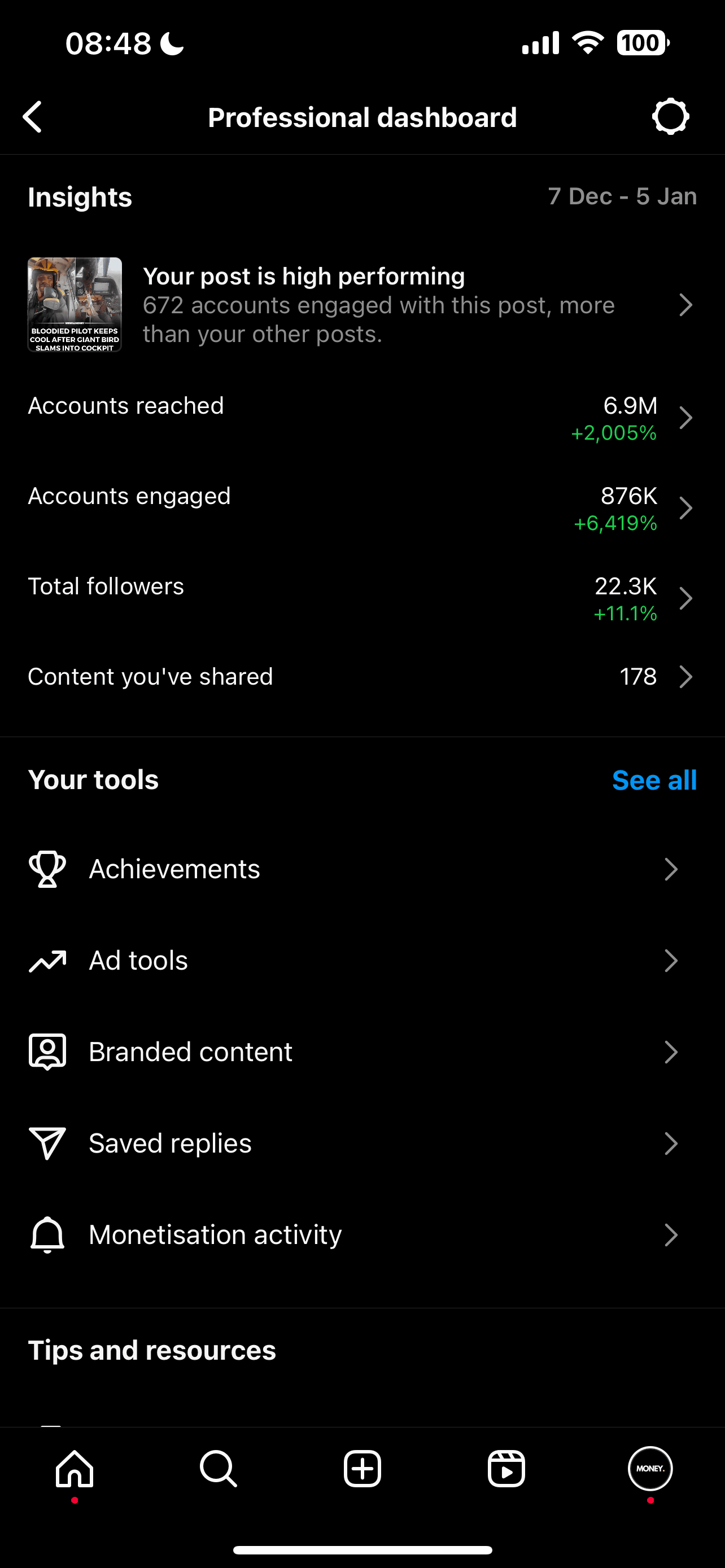Tap the 7 Dec - 5 Jan date range
The width and height of the screenshot is (725, 1568).
[622, 196]
